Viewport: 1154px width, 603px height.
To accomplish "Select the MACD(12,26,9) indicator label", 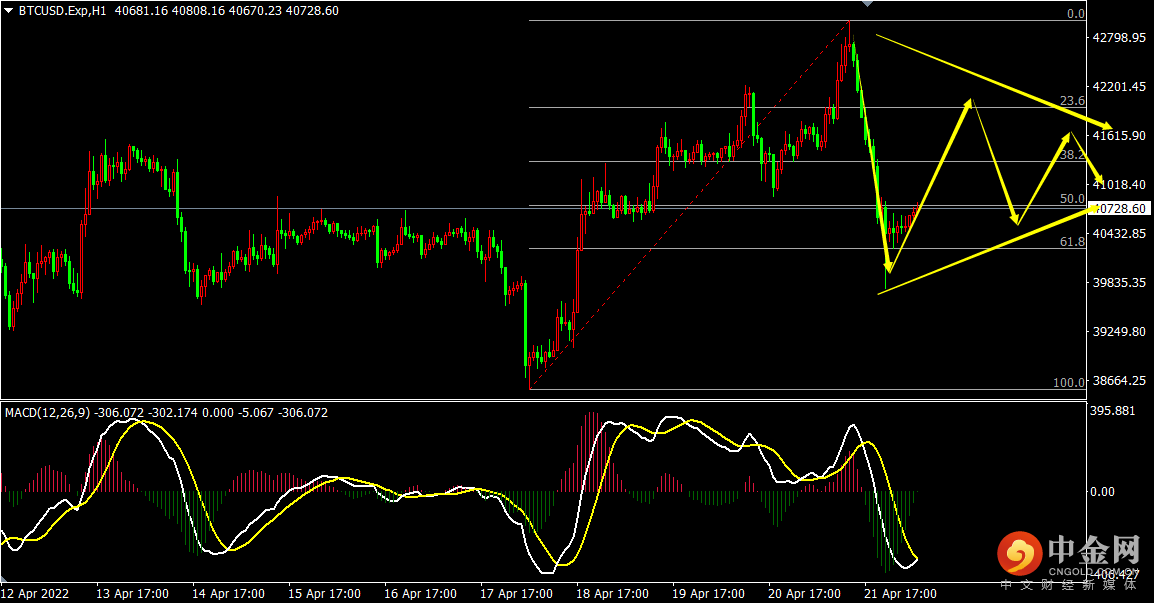I will coord(47,413).
